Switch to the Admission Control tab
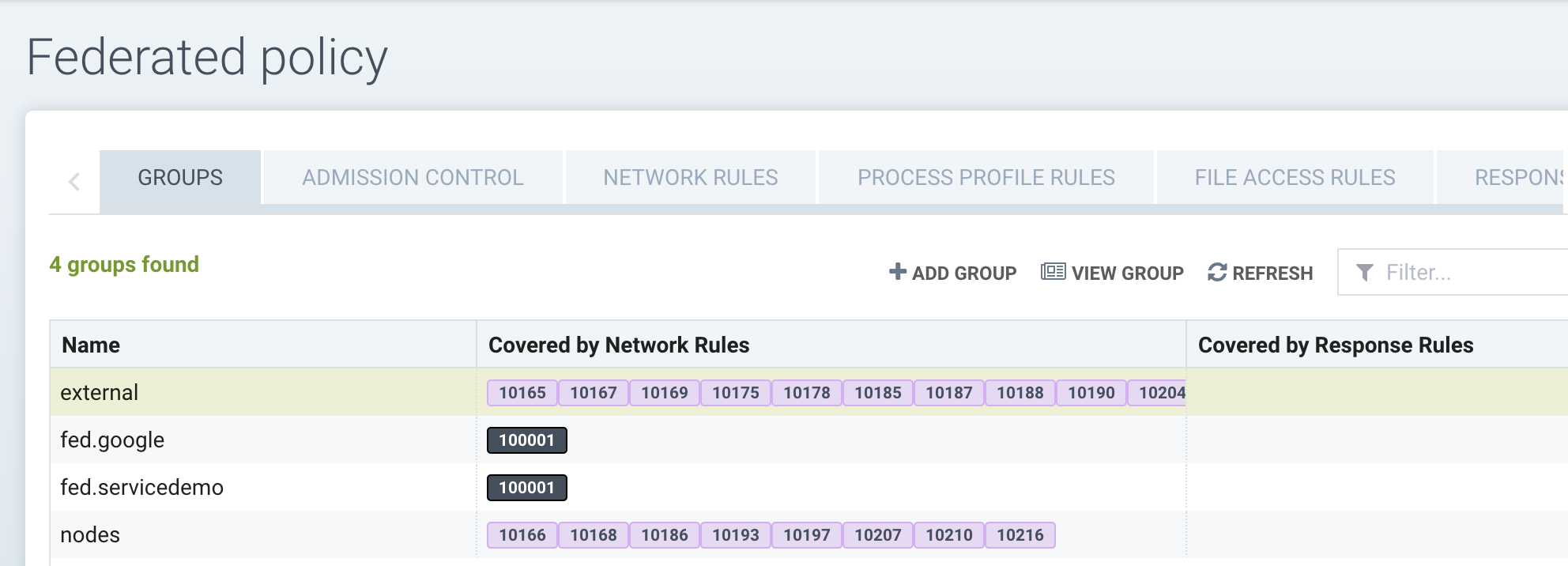Screen dimensions: 1568x566 pyautogui.click(x=413, y=177)
